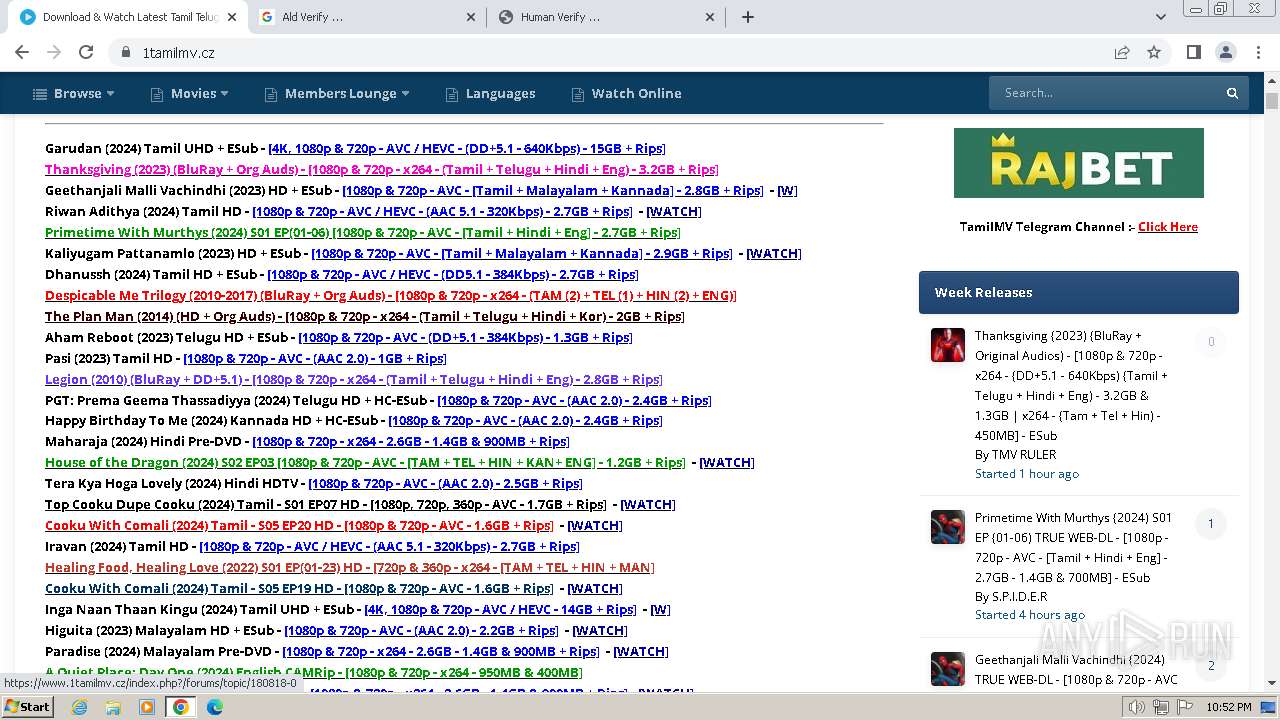Open the Thanksgiving (2023) BluRay link

381,169
